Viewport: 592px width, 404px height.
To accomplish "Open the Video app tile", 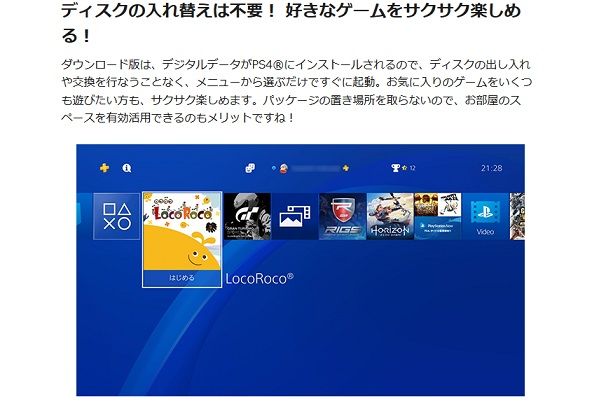I will (x=485, y=216).
